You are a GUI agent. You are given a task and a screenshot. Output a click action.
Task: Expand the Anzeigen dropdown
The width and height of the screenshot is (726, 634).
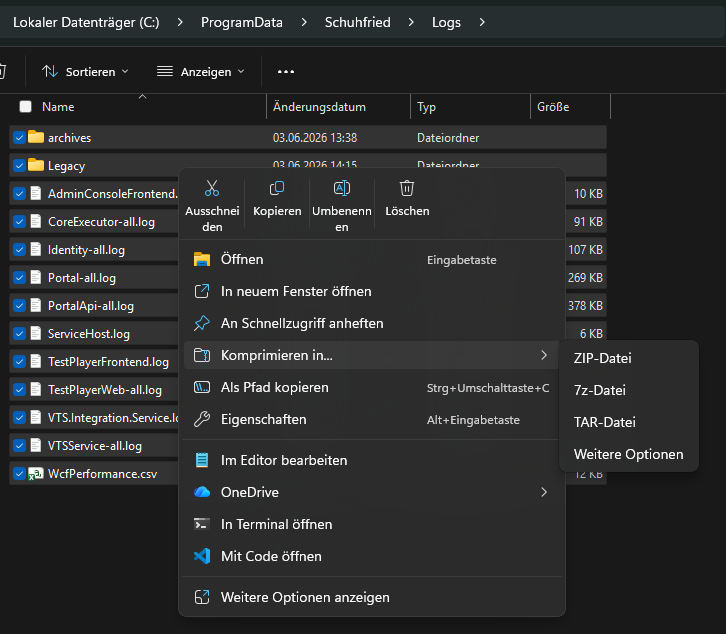click(241, 72)
